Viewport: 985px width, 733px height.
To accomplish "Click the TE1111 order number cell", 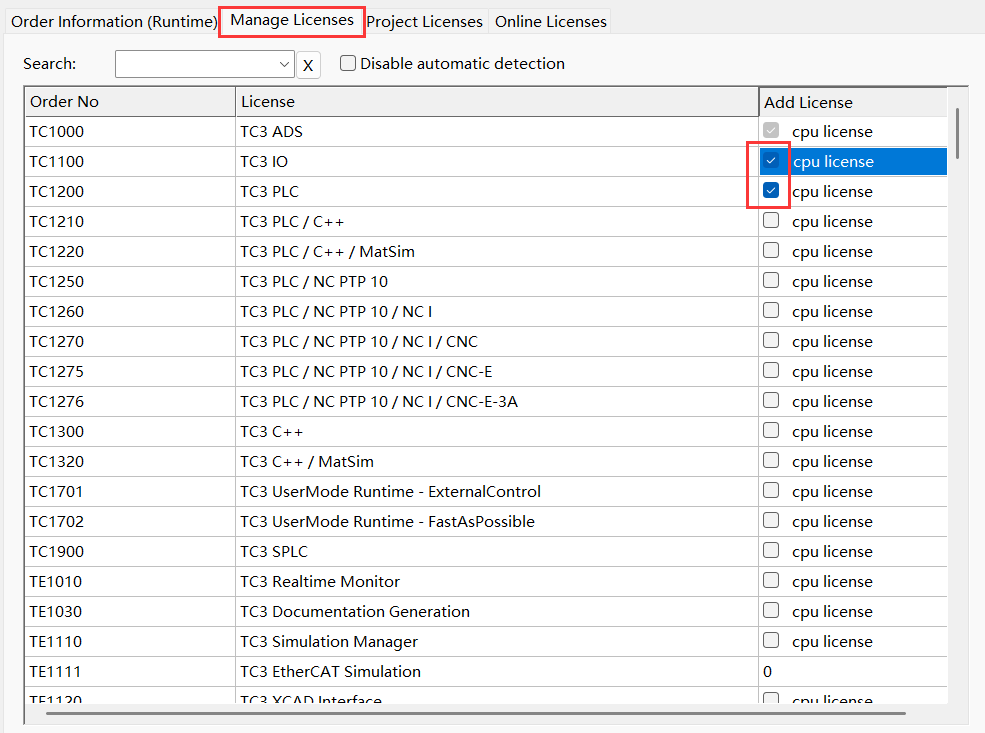I will click(130, 671).
